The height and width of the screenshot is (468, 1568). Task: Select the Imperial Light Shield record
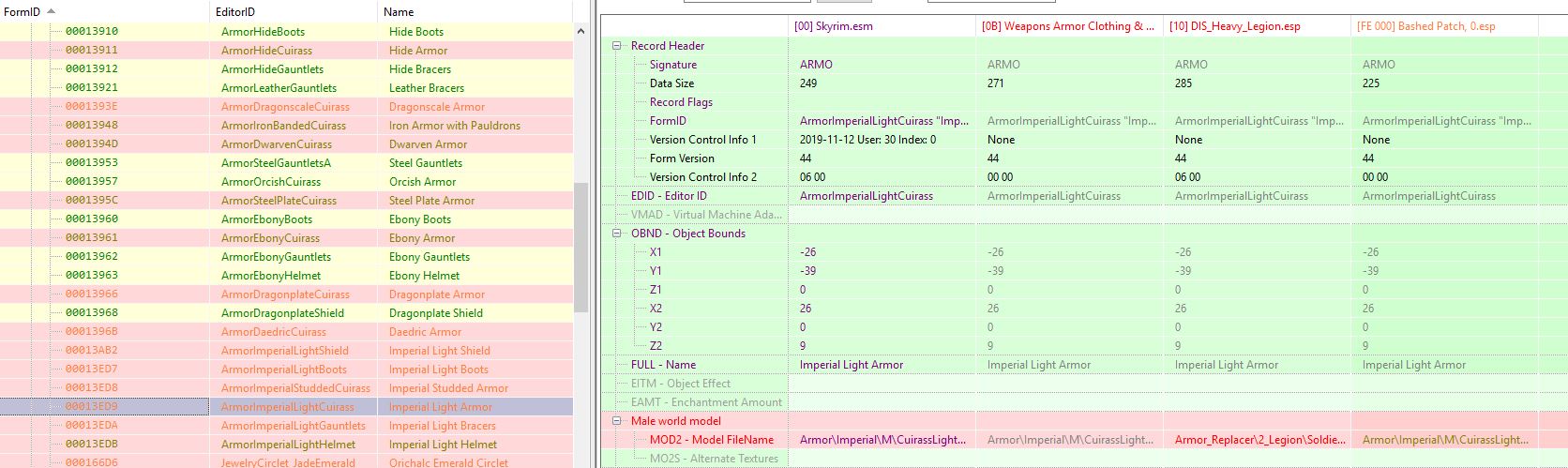point(286,350)
